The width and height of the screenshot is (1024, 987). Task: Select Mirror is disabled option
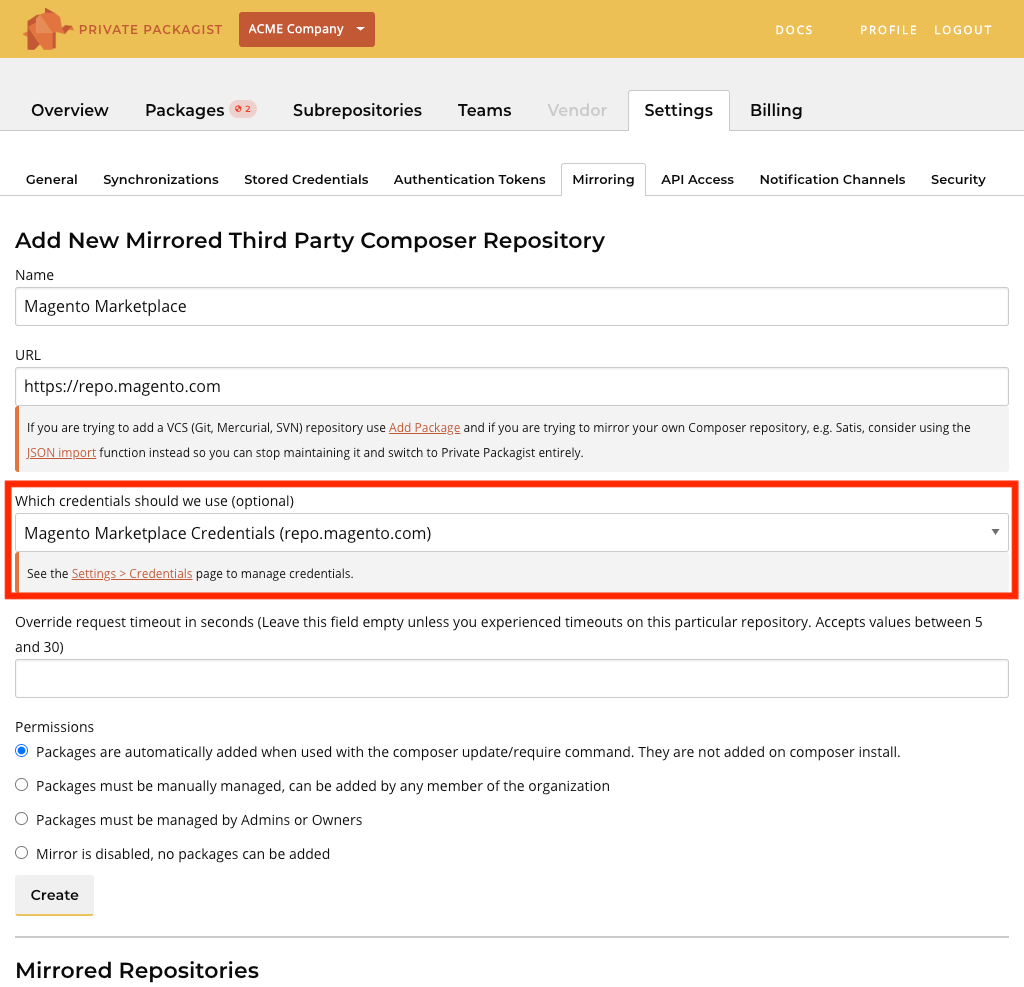(x=22, y=854)
